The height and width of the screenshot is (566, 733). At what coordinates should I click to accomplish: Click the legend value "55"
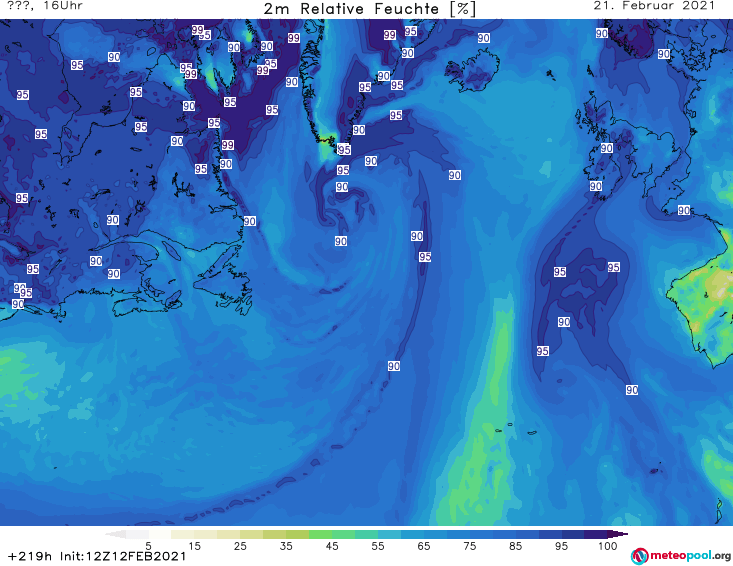click(x=378, y=546)
